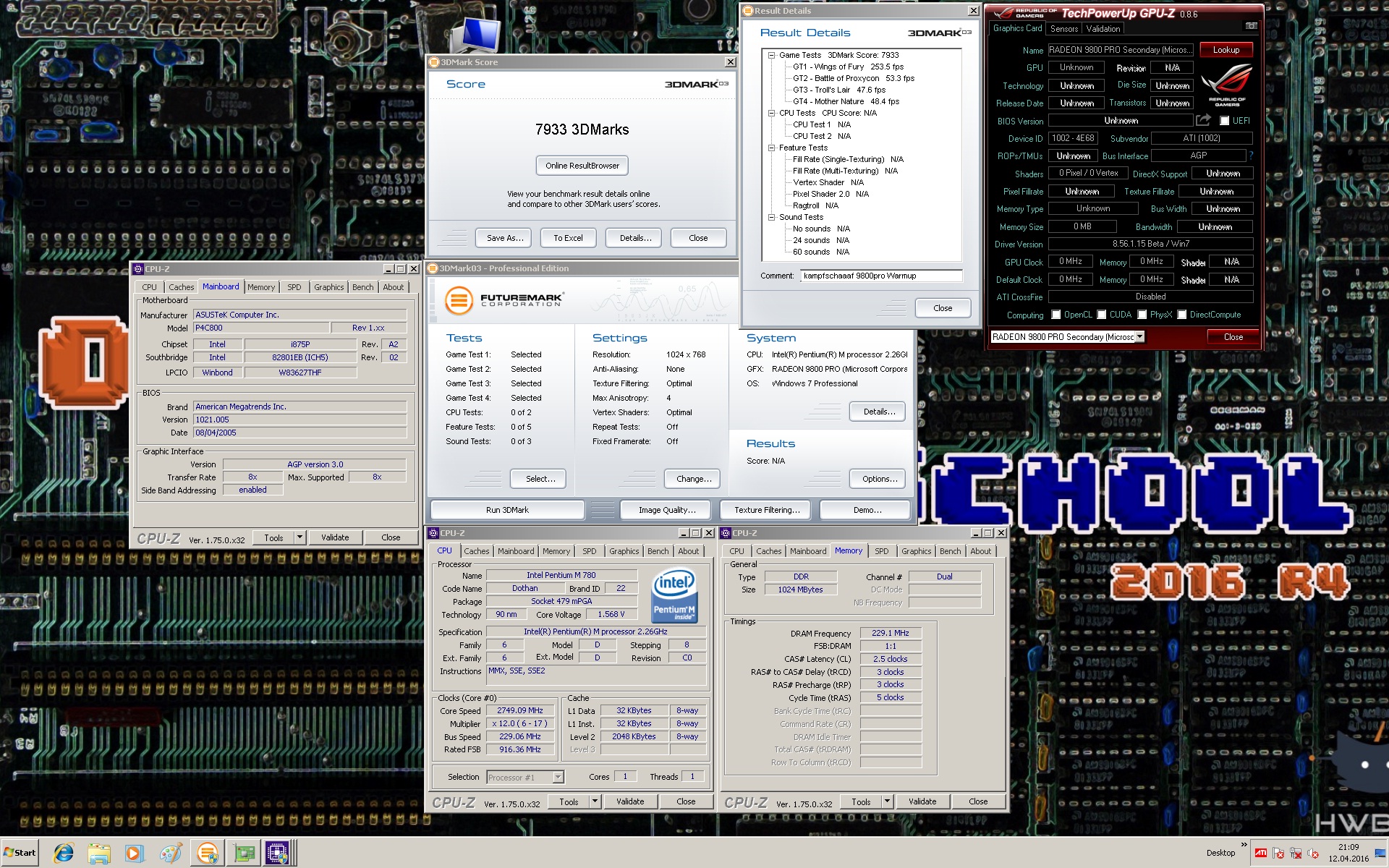This screenshot has height=868, width=1389.
Task: Switch to Validation tab in GPU-Z
Action: click(1103, 29)
